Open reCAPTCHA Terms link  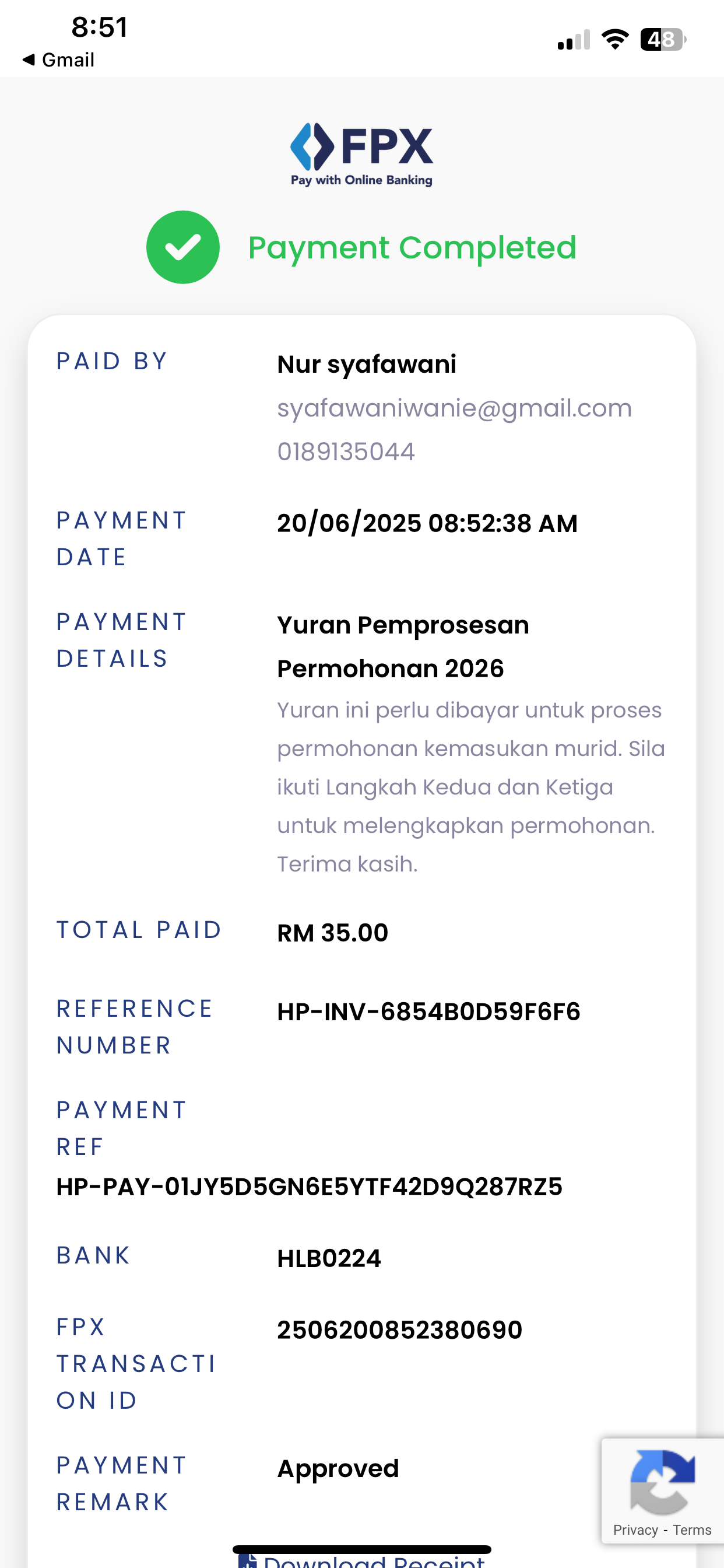pos(692,1530)
